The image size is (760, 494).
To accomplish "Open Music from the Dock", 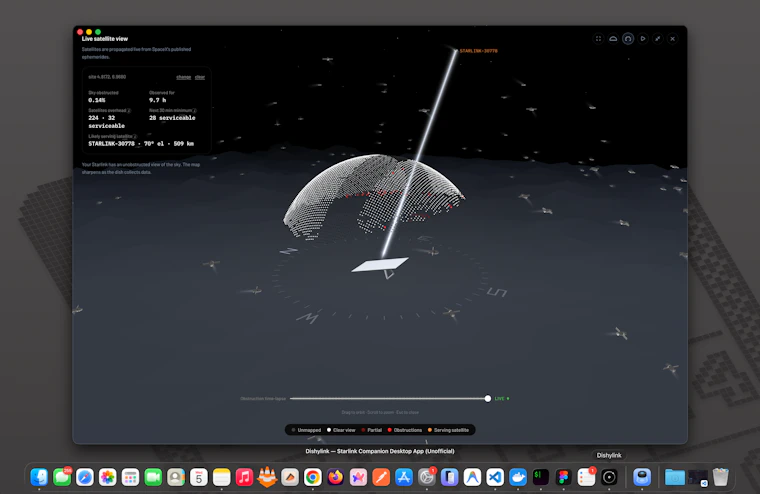I will pyautogui.click(x=244, y=478).
